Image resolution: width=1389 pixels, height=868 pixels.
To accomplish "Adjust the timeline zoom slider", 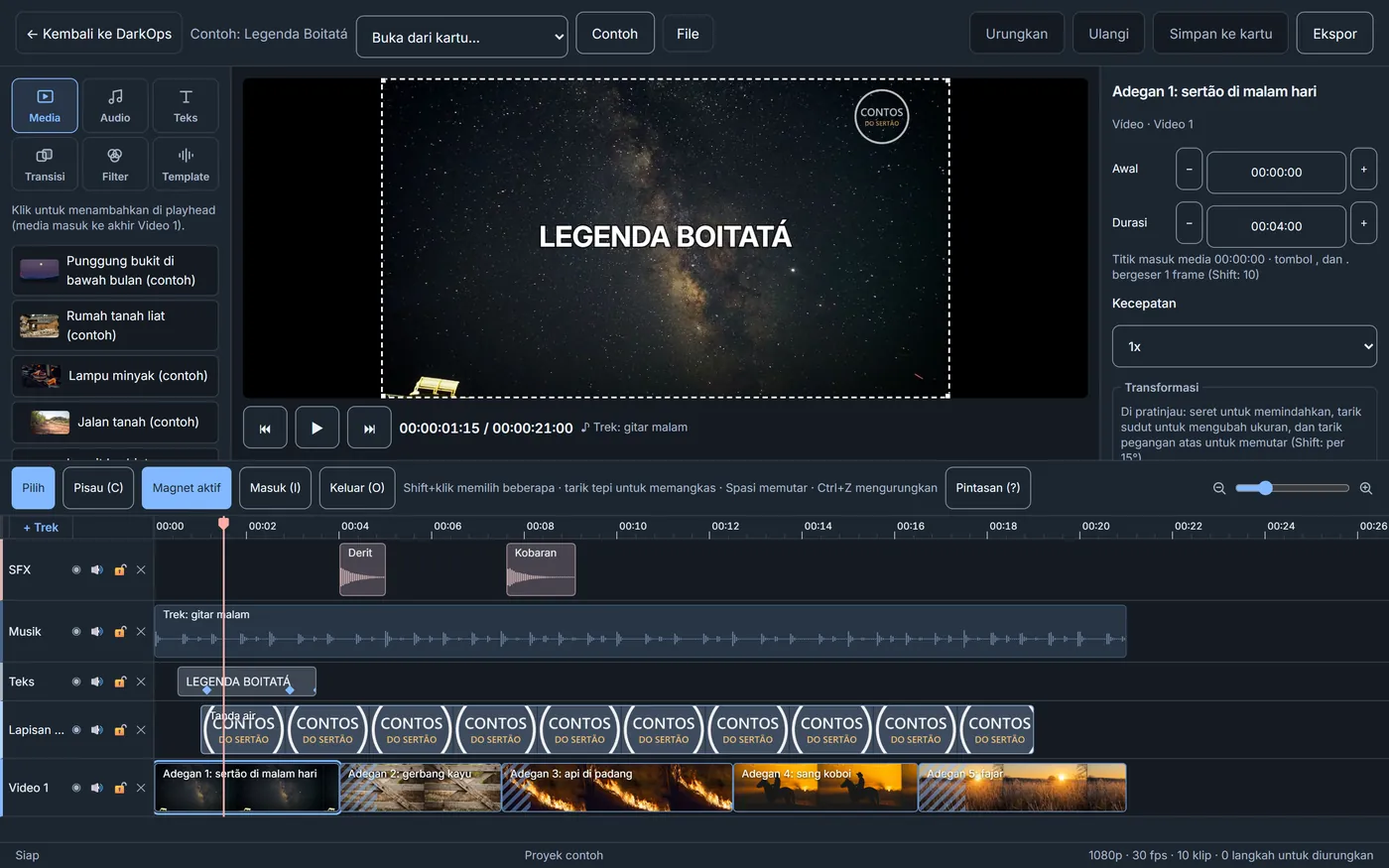I will [x=1293, y=488].
